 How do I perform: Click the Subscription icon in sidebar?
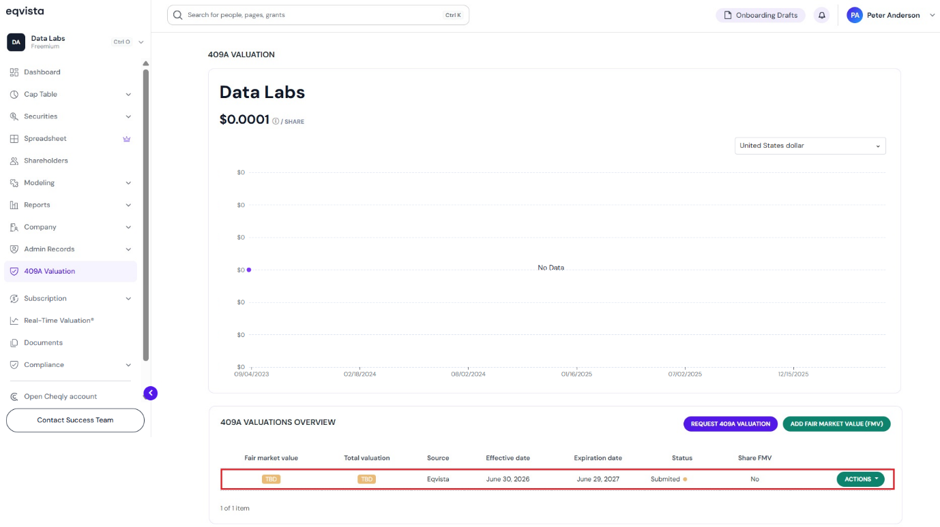click(14, 299)
